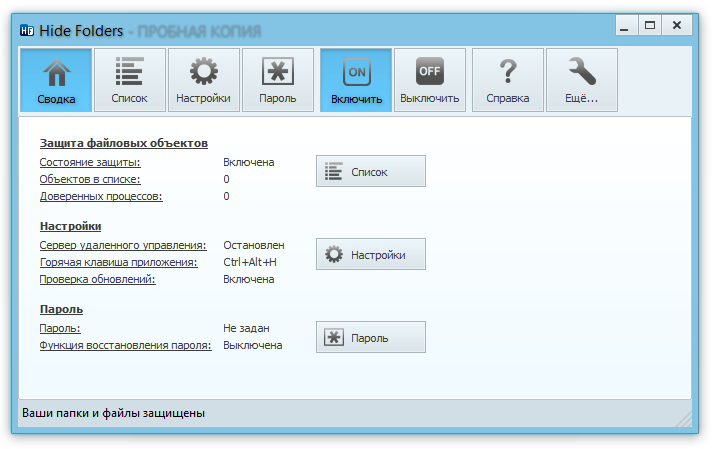Image resolution: width=721 pixels, height=449 pixels.
Task: Click the Настройки button in settings section
Action: pyautogui.click(x=371, y=254)
